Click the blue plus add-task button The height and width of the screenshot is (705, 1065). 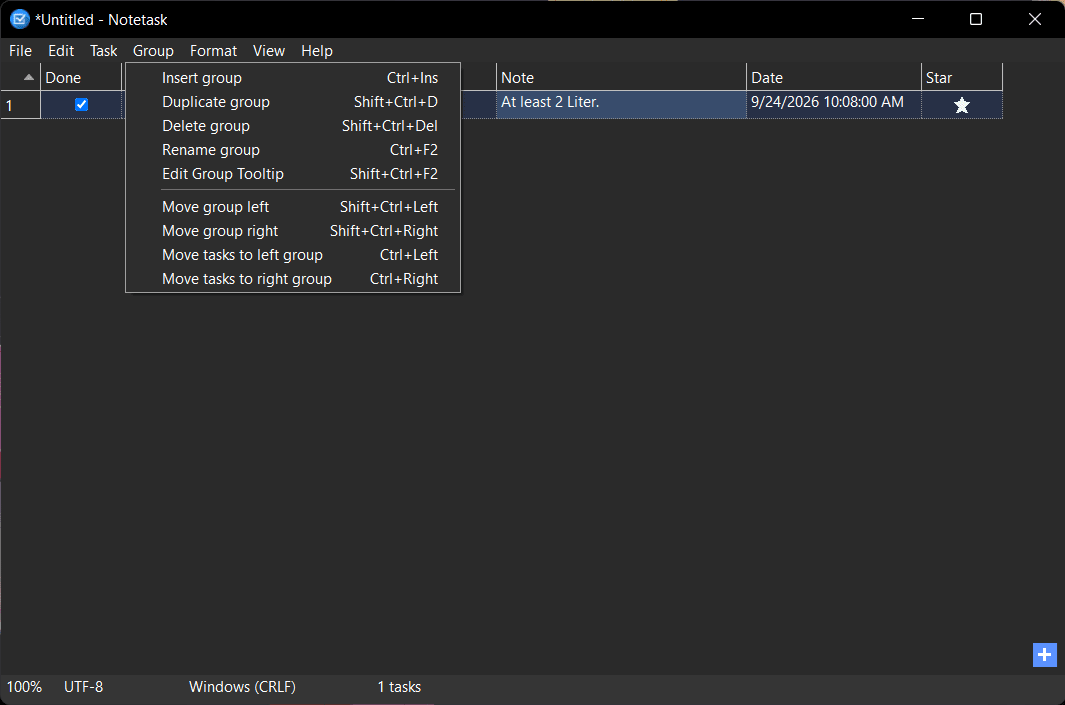click(1045, 655)
